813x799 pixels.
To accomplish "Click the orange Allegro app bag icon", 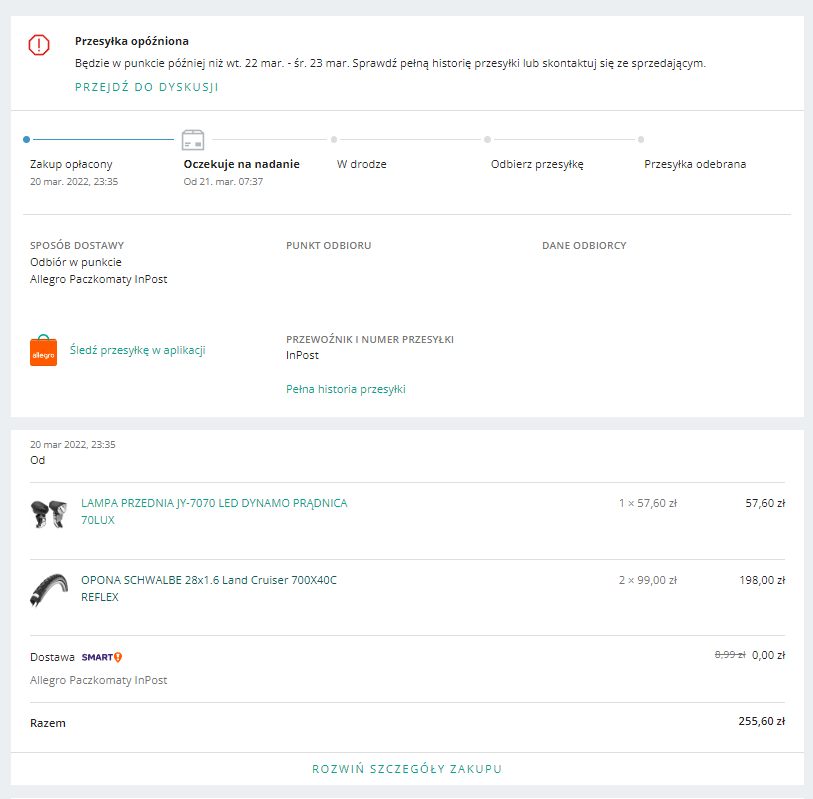I will point(44,351).
